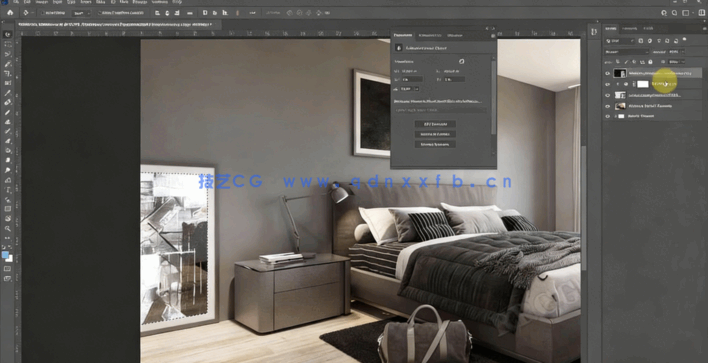Image resolution: width=708 pixels, height=363 pixels.
Task: Select the Eraser tool
Action: coord(8,141)
